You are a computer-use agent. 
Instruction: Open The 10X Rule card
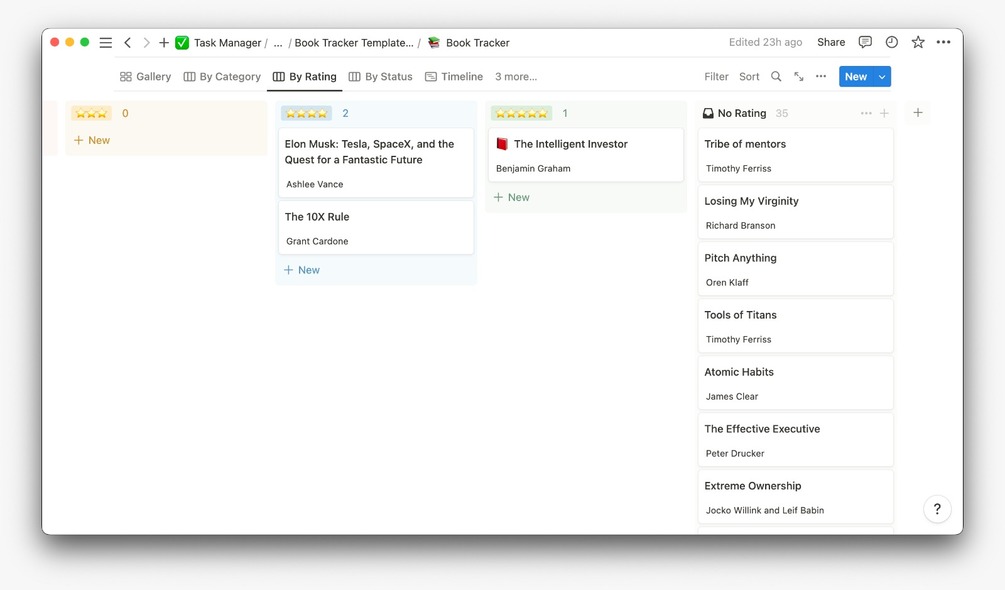(376, 228)
